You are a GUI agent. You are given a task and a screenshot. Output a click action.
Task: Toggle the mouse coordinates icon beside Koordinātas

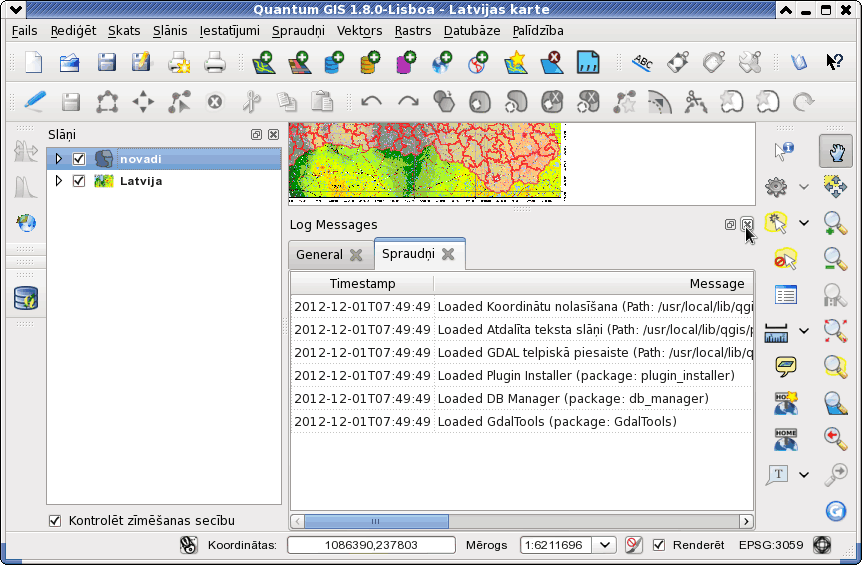189,545
